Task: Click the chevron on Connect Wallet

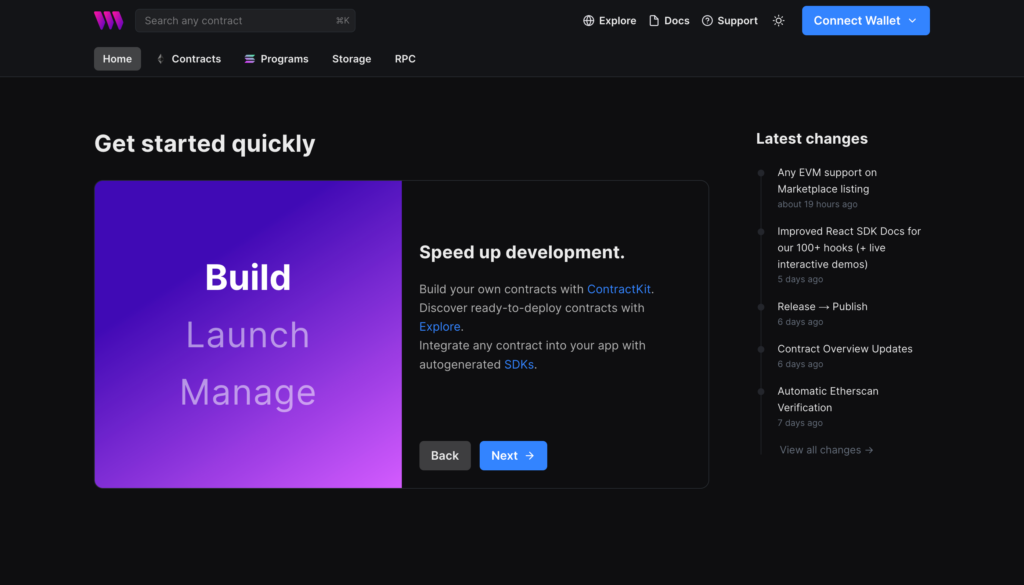Action: 912,21
